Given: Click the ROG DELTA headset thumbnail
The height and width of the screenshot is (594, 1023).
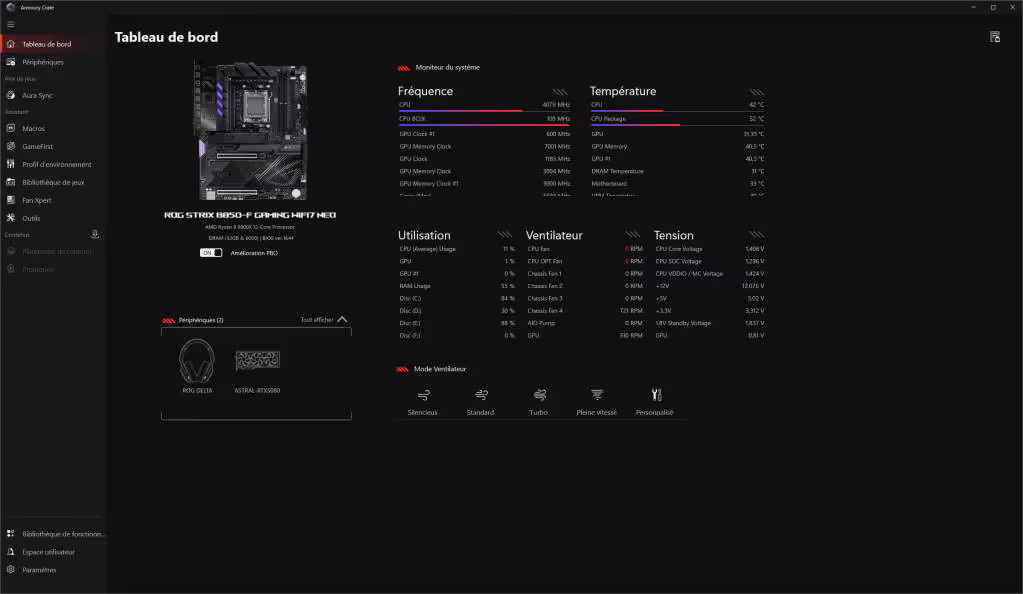Looking at the screenshot, I should click(196, 362).
